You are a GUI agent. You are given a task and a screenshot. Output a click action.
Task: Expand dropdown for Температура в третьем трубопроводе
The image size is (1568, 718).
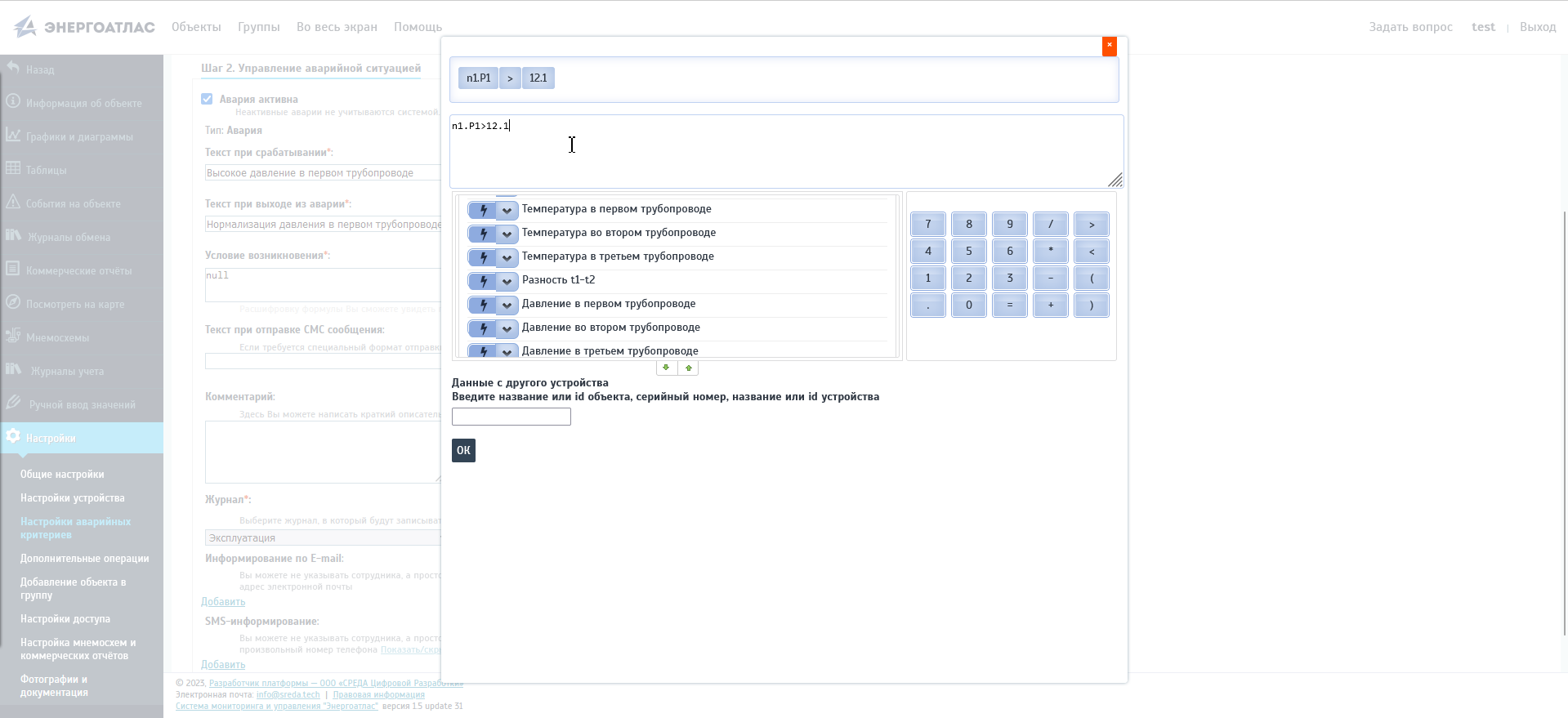[507, 257]
